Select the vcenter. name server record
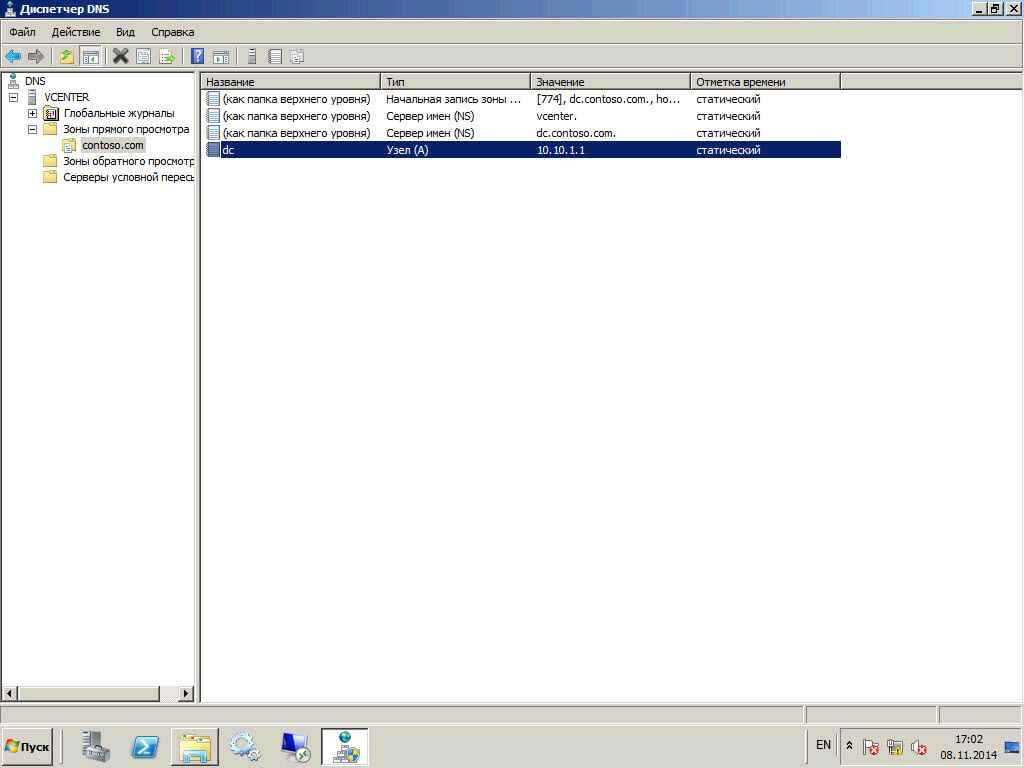 (556, 116)
